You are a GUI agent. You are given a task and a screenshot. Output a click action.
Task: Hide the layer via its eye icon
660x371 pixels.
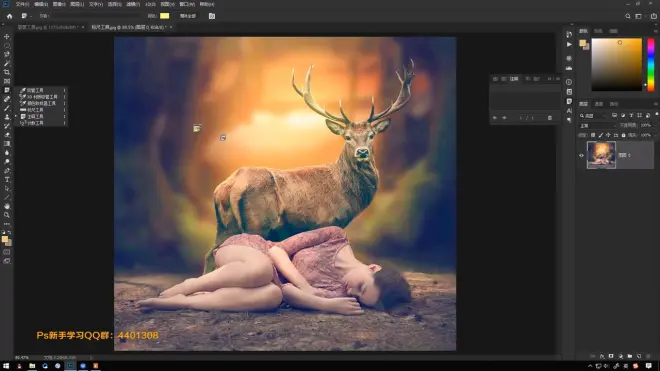click(581, 155)
